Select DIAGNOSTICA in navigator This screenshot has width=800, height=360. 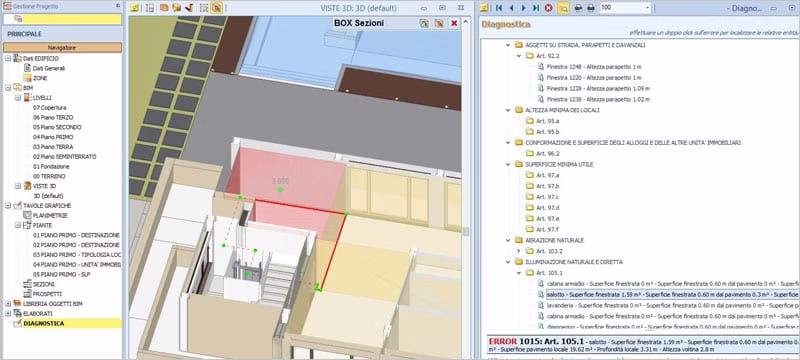pos(44,323)
